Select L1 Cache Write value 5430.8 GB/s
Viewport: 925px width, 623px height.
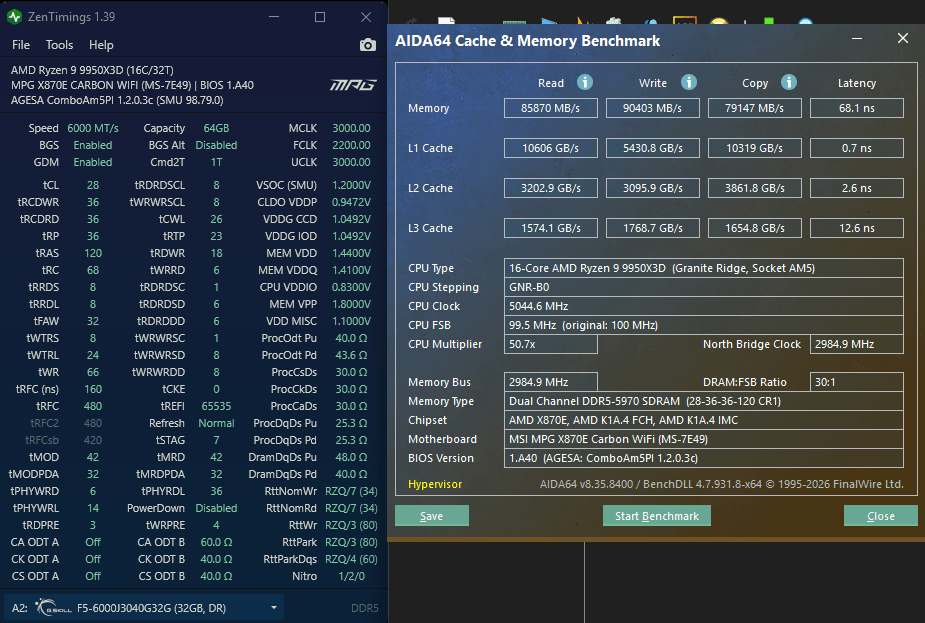(x=652, y=148)
